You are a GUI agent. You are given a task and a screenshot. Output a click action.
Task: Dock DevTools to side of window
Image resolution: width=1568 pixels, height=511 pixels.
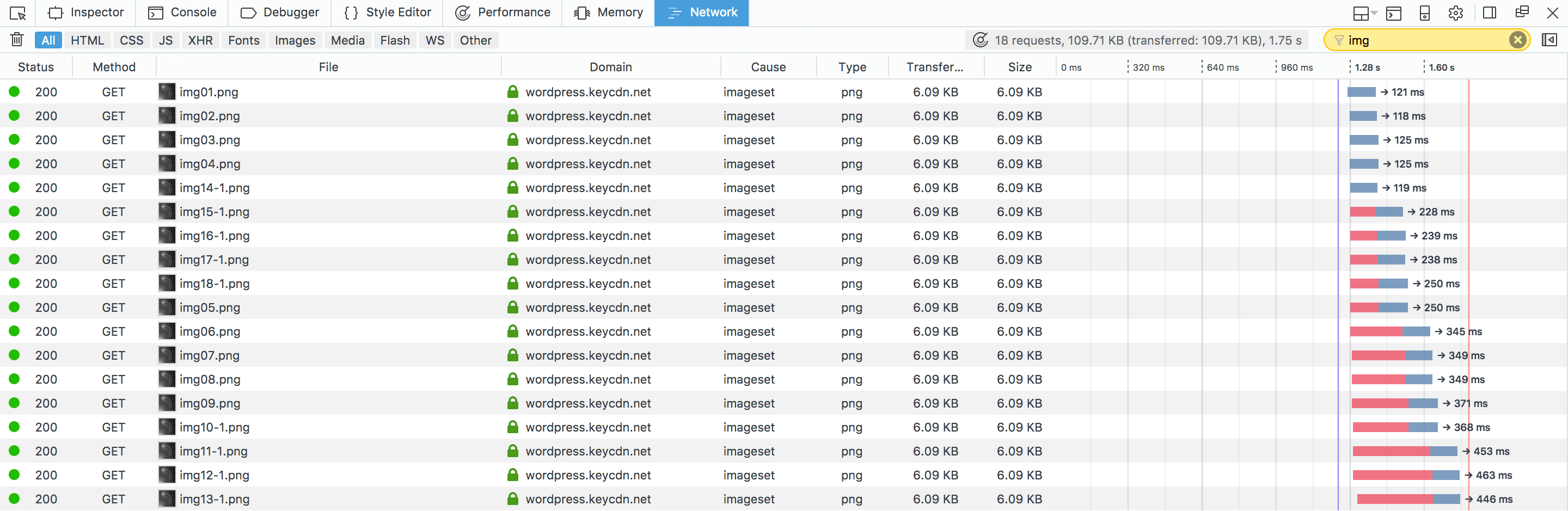pyautogui.click(x=1489, y=13)
